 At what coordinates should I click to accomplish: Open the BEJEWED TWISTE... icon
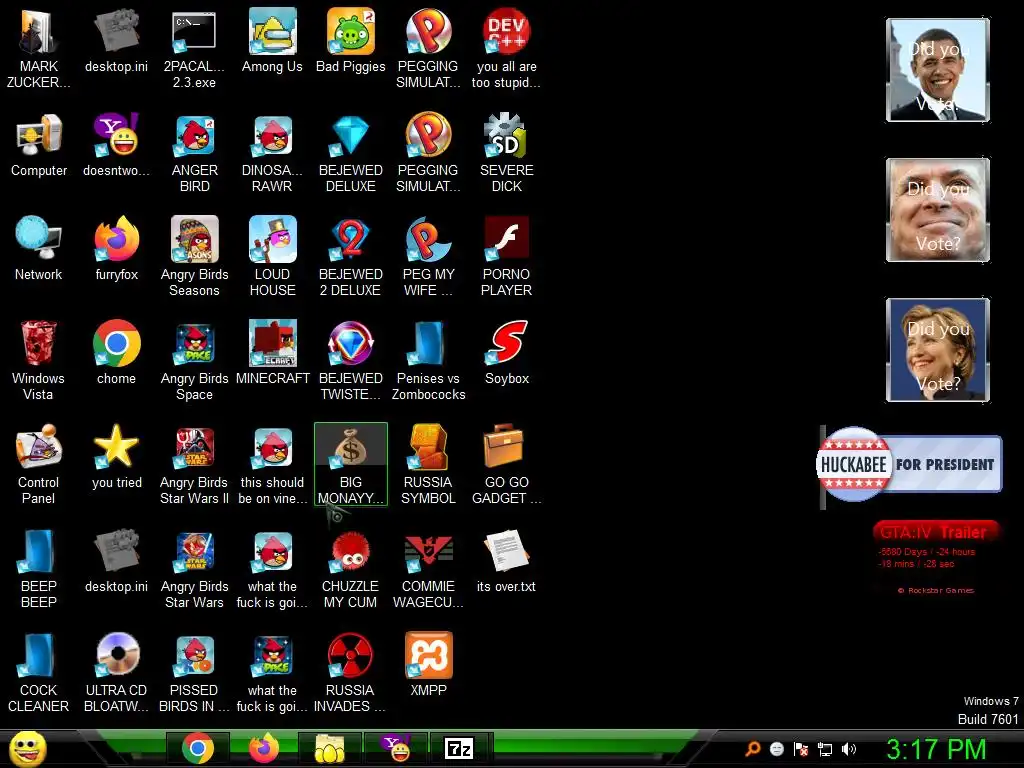click(x=350, y=360)
